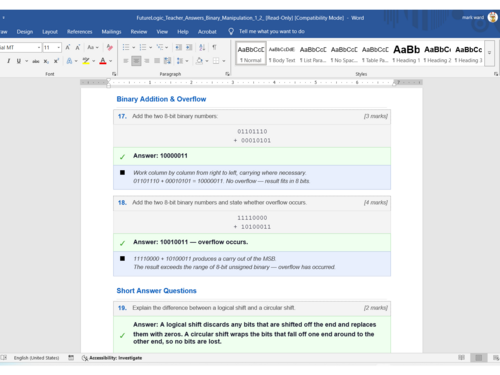
Task: Increase paragraph indent
Action: coord(189,47)
